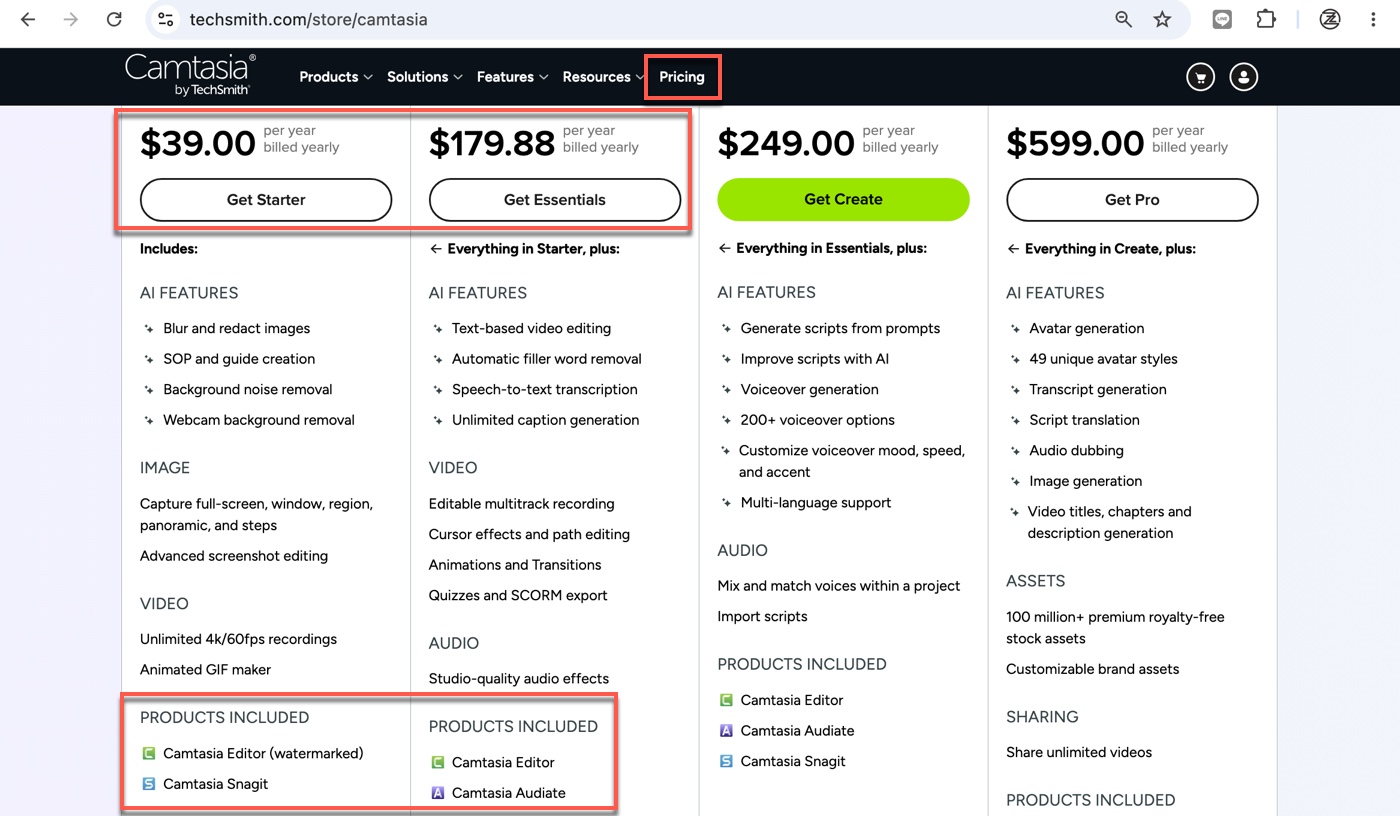Image resolution: width=1400 pixels, height=816 pixels.
Task: Click the $39.00 Starter price
Action: coord(198,143)
